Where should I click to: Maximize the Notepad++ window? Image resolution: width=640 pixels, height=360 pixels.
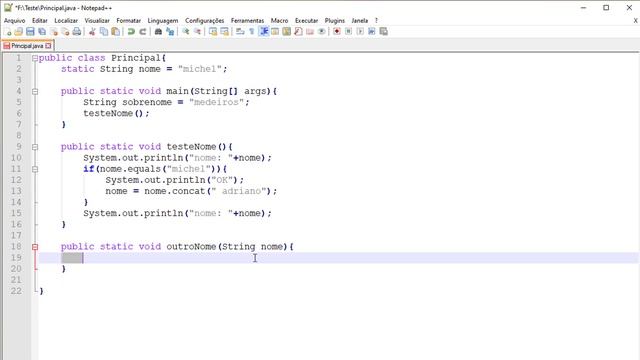pos(607,8)
